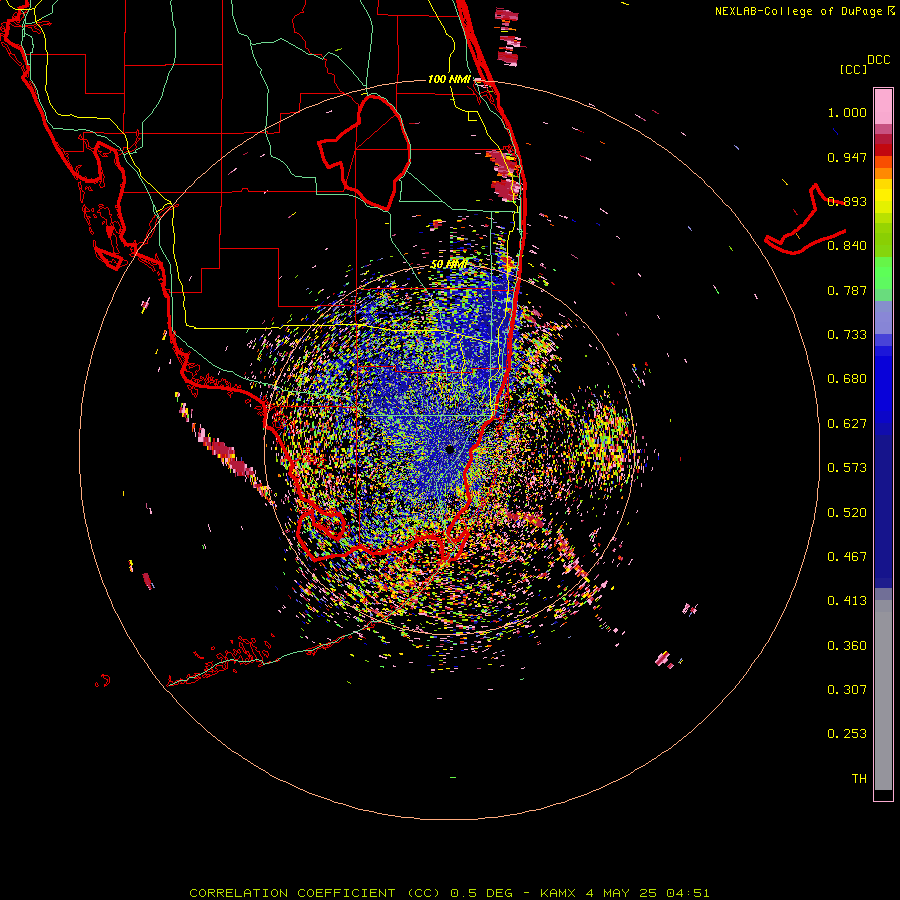Select the 0.253 color scale value
Image resolution: width=900 pixels, height=900 pixels.
click(847, 734)
